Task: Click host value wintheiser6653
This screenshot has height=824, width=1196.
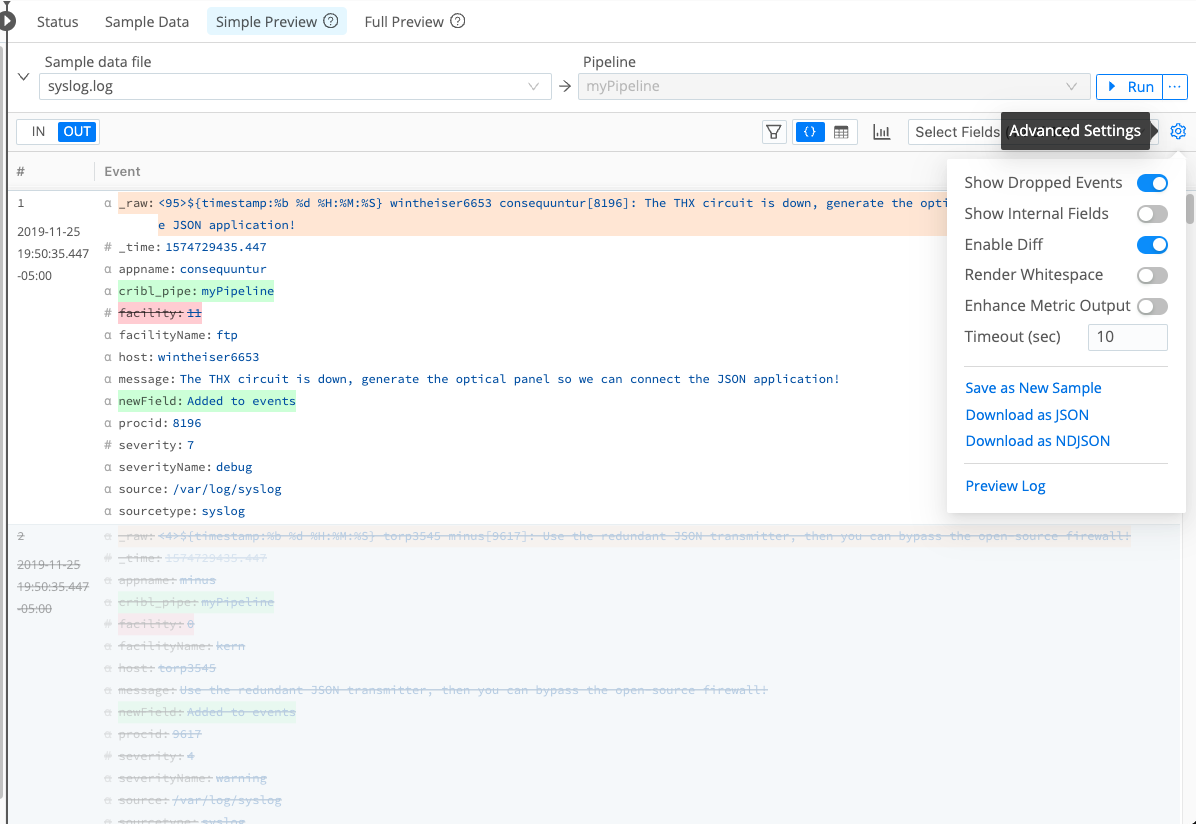Action: [208, 357]
